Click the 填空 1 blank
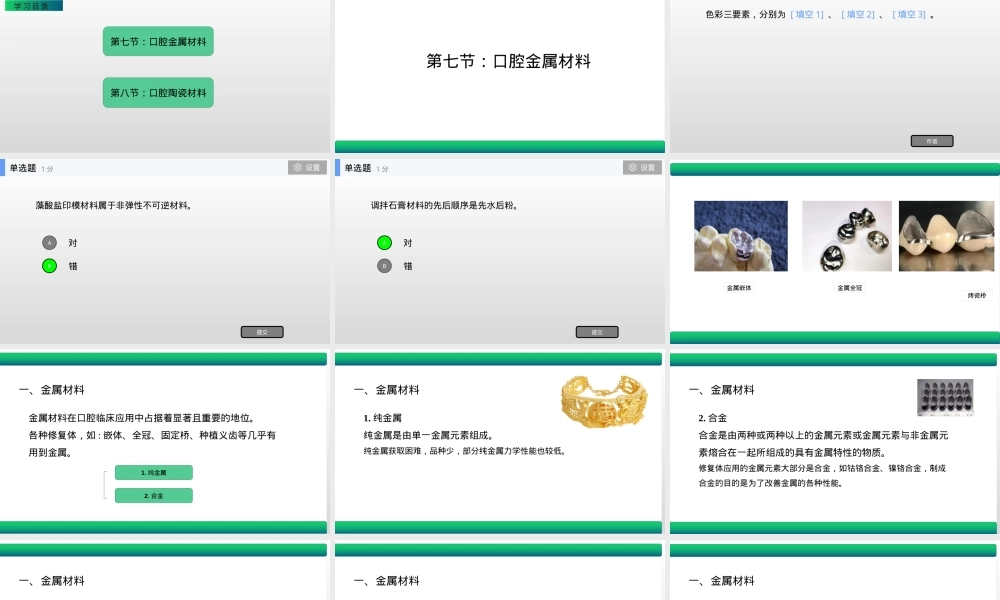Image resolution: width=1000 pixels, height=600 pixels. (807, 14)
